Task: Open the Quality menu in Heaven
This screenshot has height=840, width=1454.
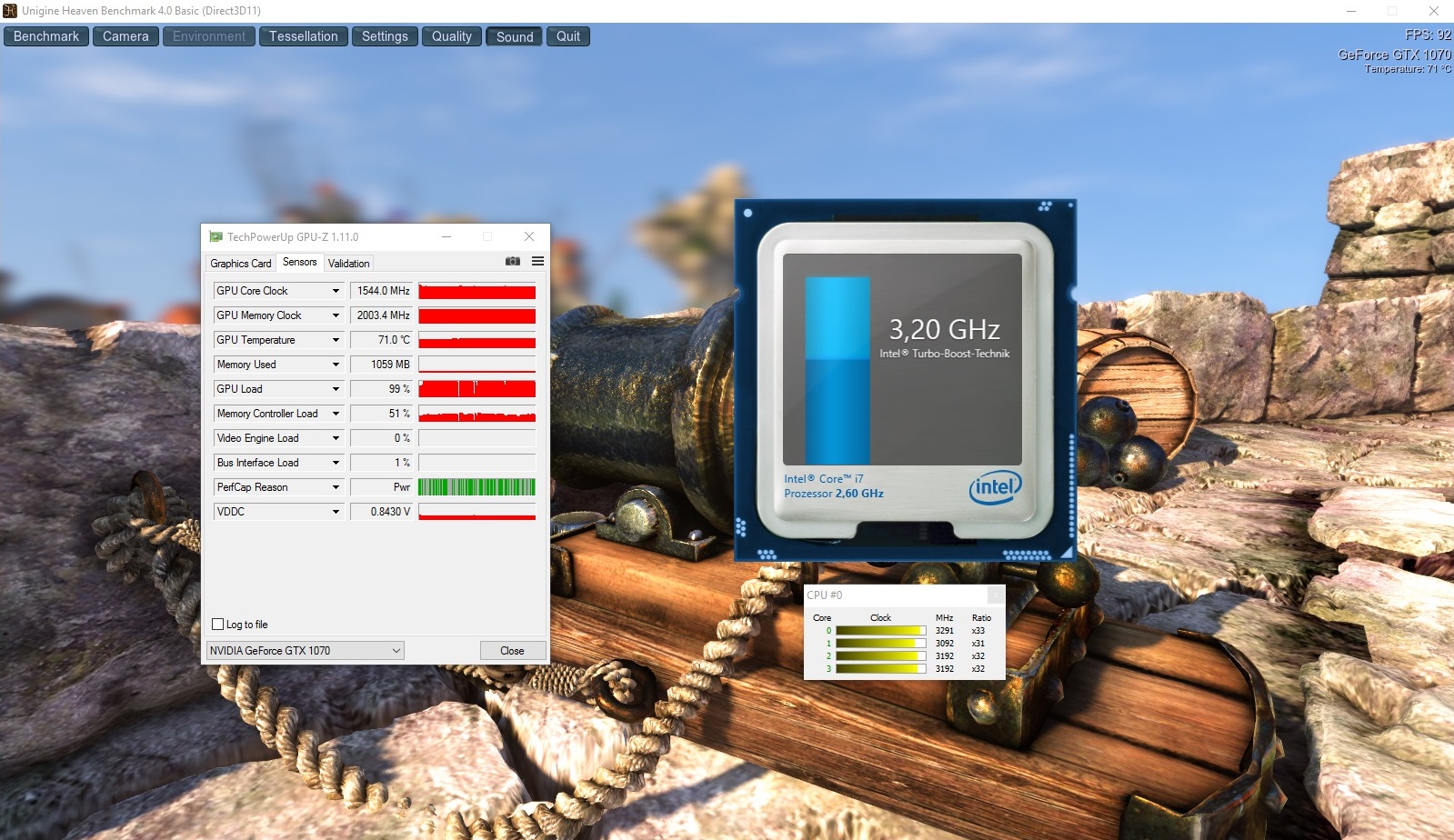Action: coord(452,36)
